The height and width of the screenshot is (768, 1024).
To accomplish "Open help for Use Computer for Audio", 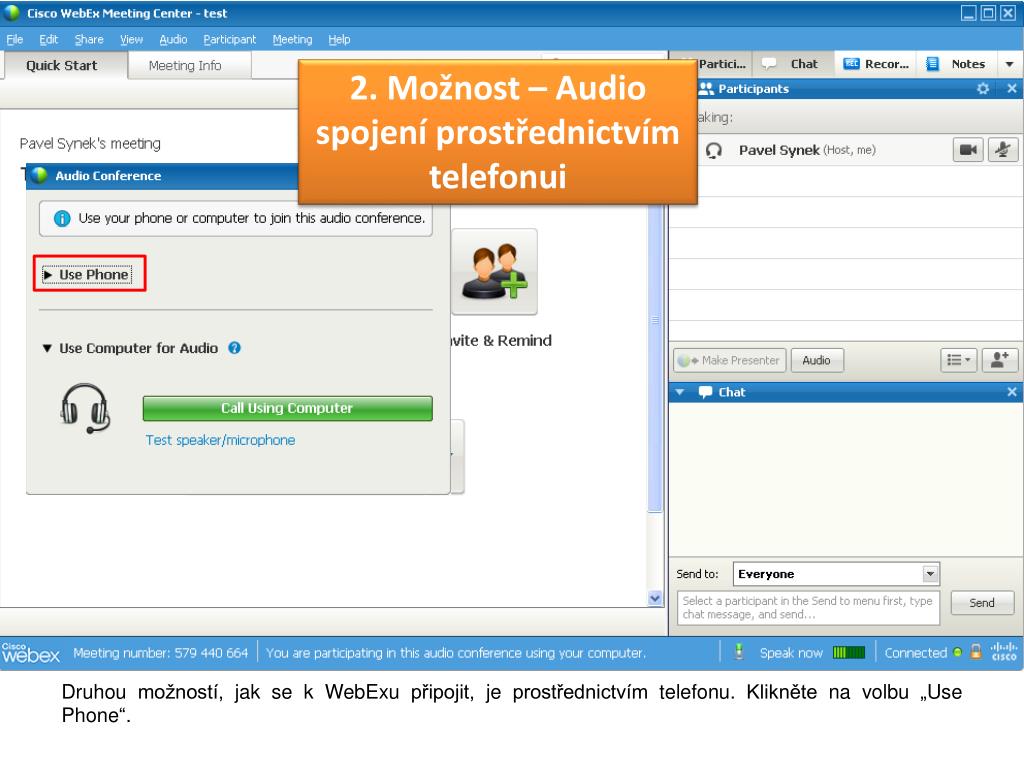I will [234, 348].
